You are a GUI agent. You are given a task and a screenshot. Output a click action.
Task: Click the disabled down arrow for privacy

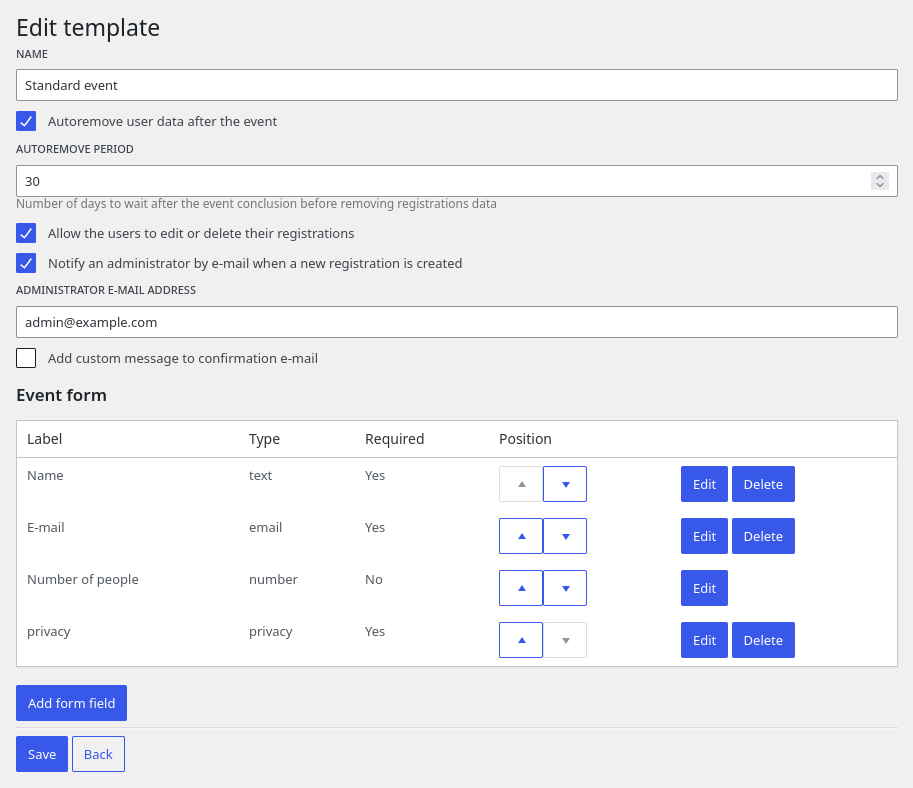[x=565, y=640]
